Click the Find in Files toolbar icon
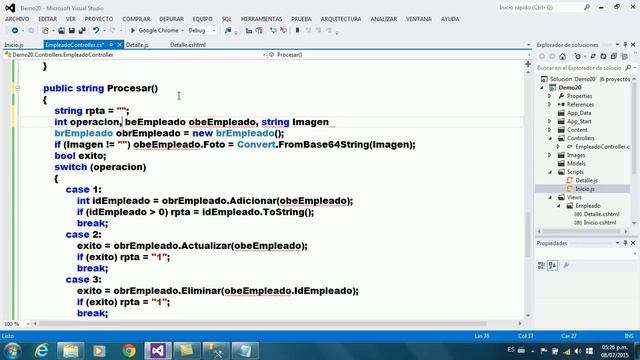 click(228, 31)
